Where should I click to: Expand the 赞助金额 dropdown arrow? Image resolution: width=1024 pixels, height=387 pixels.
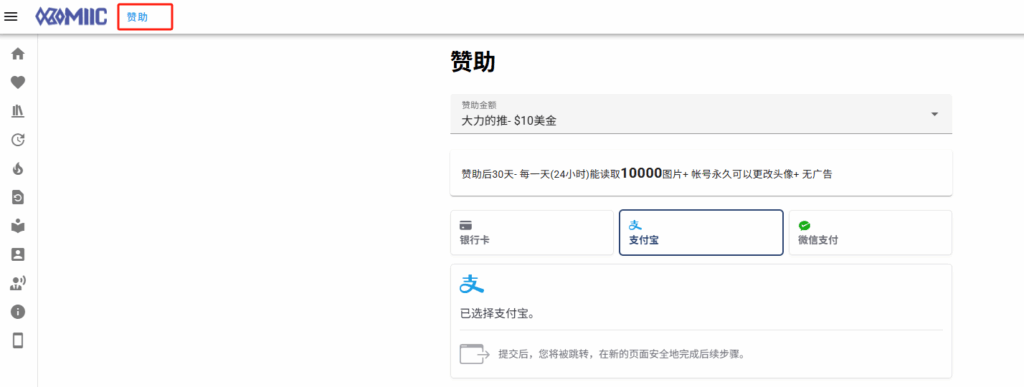[x=935, y=114]
